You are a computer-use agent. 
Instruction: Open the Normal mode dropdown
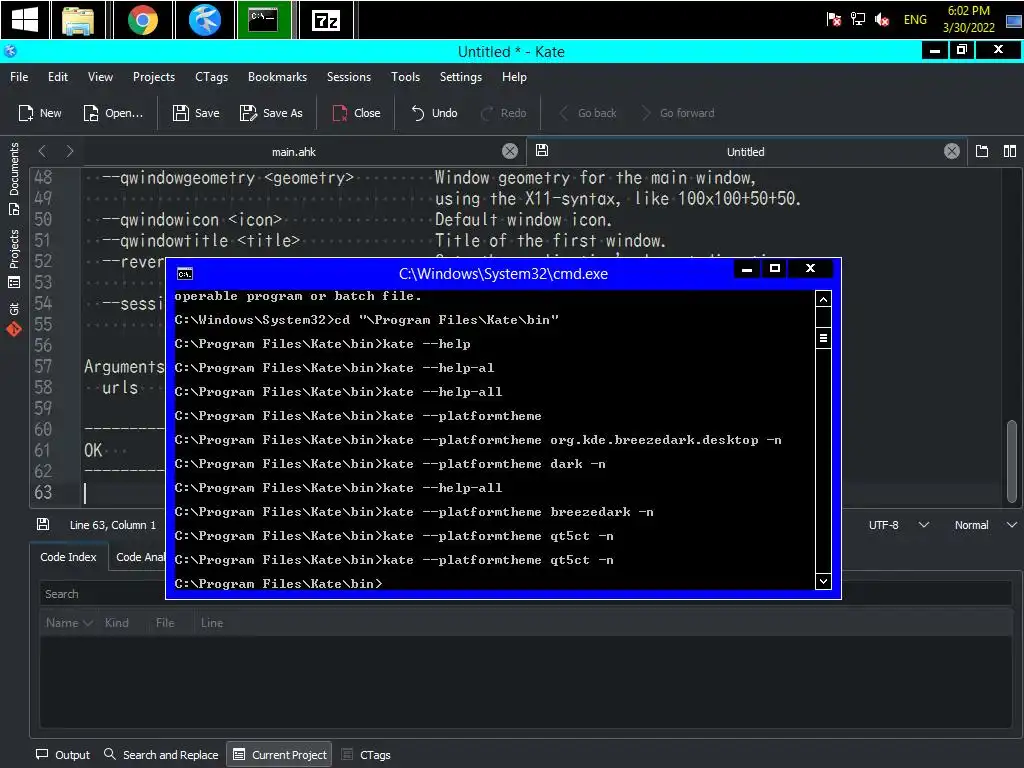pyautogui.click(x=985, y=525)
